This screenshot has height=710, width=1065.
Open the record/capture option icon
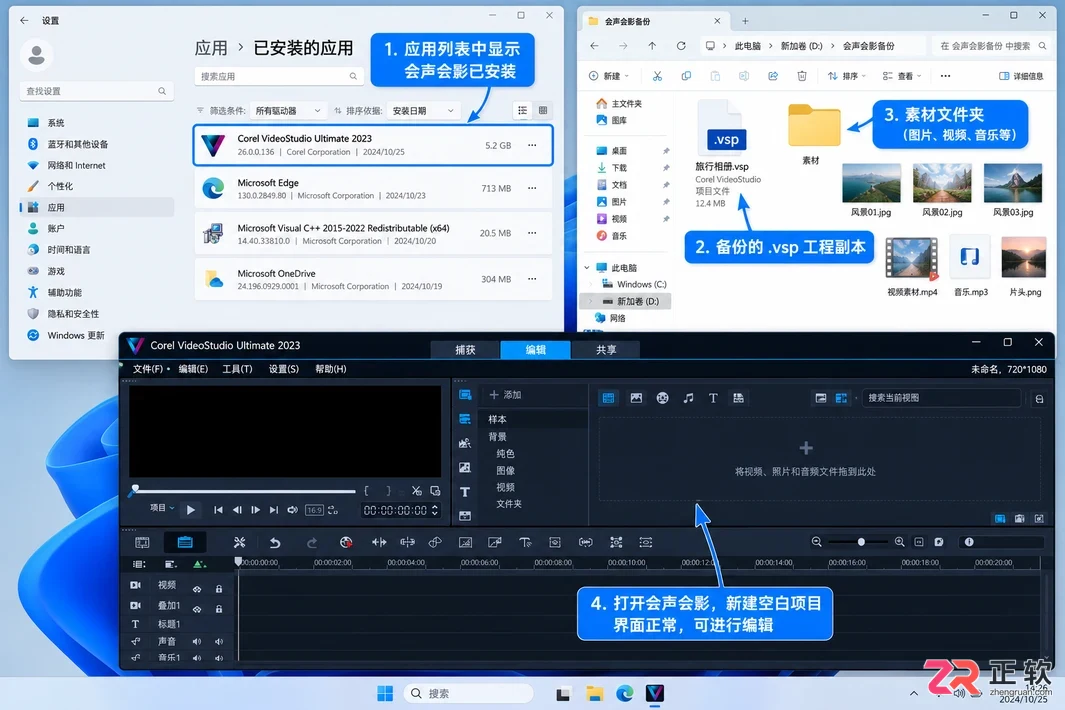pos(346,542)
